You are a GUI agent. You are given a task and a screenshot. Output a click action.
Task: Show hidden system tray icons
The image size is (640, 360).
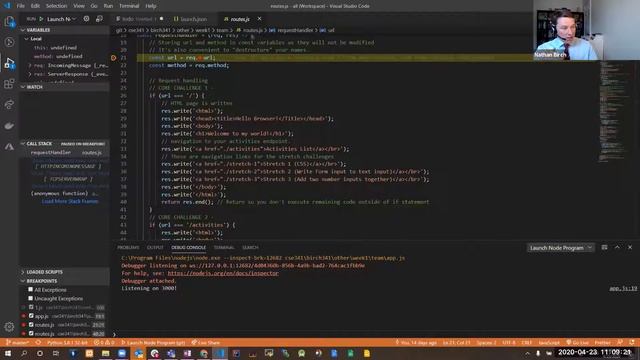(527, 353)
